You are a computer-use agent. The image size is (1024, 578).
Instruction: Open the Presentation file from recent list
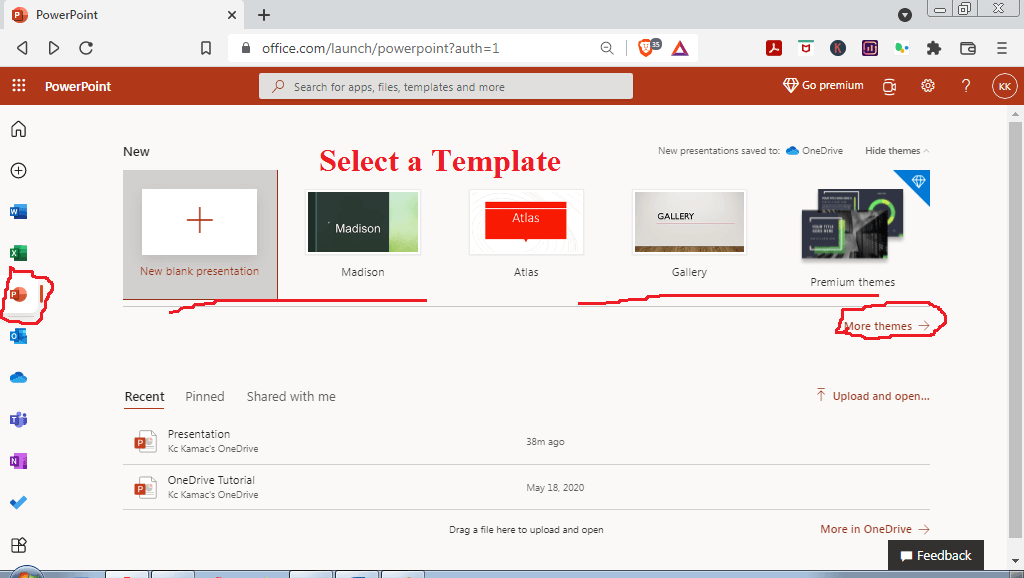[526, 442]
